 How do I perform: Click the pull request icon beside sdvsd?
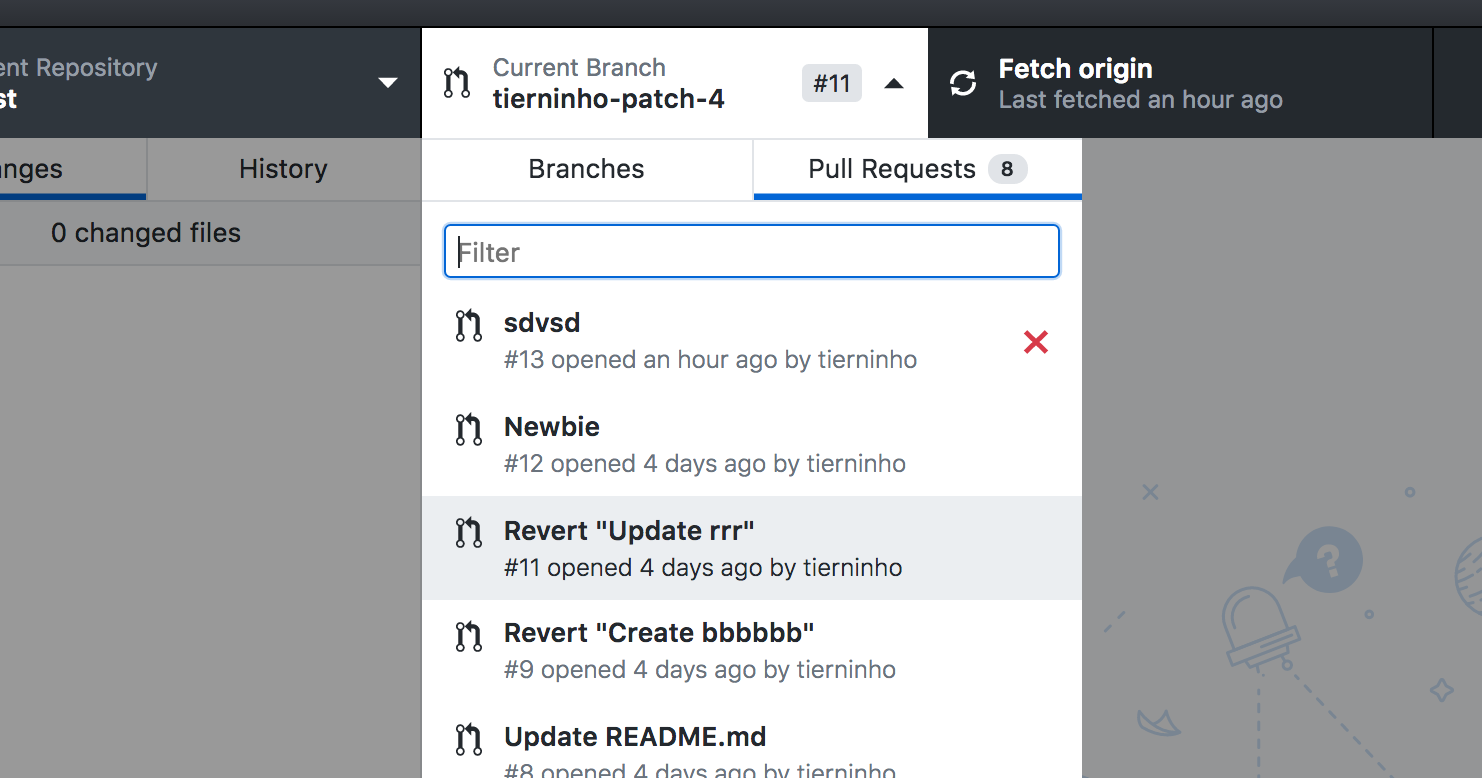pyautogui.click(x=468, y=325)
